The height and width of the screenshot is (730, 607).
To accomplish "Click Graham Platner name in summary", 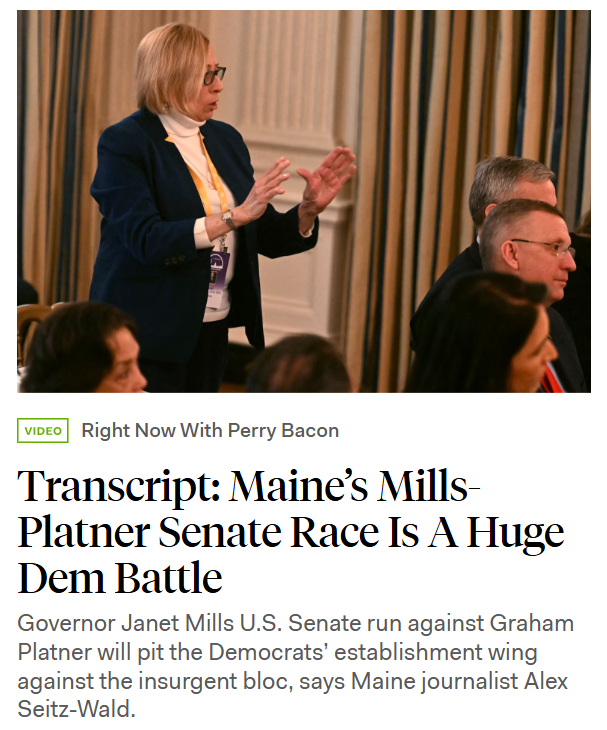I will point(531,623).
